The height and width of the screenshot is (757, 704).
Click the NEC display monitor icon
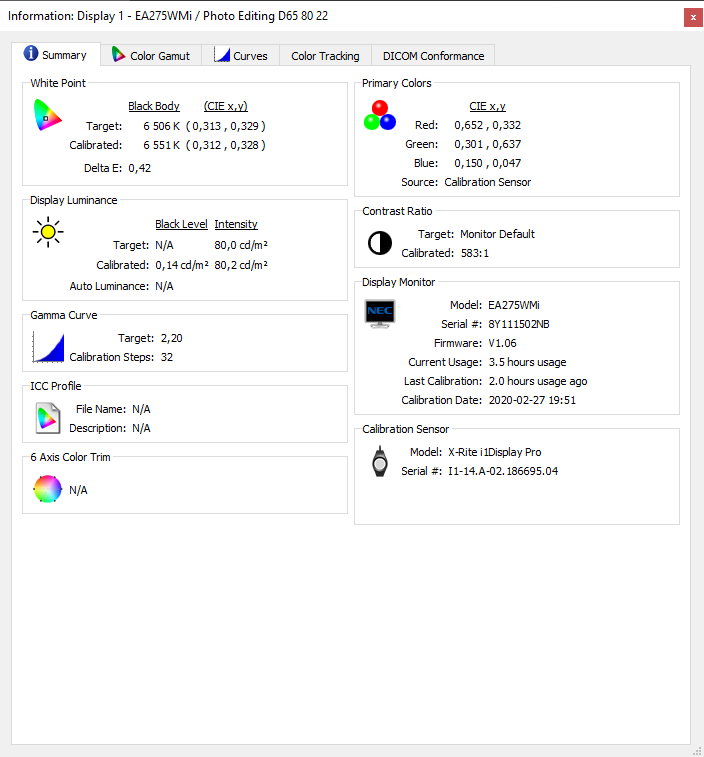[380, 312]
